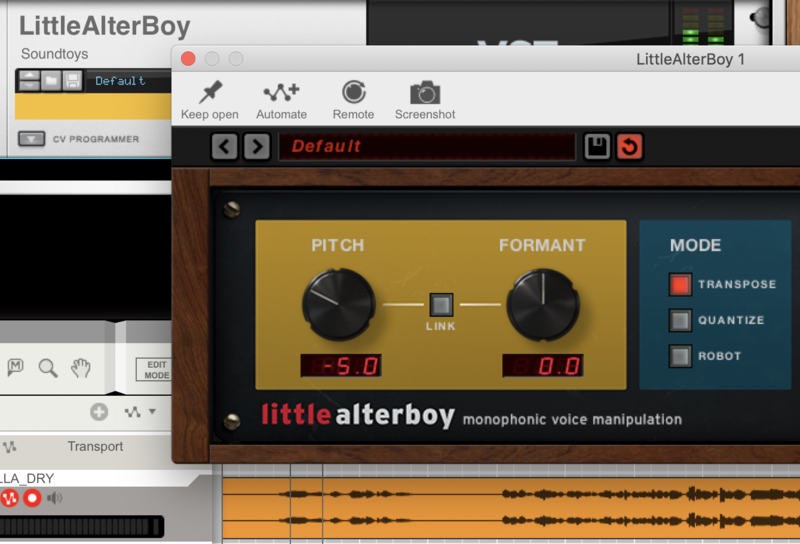Click the Keep open pin icon
This screenshot has width=800, height=544.
[210, 92]
